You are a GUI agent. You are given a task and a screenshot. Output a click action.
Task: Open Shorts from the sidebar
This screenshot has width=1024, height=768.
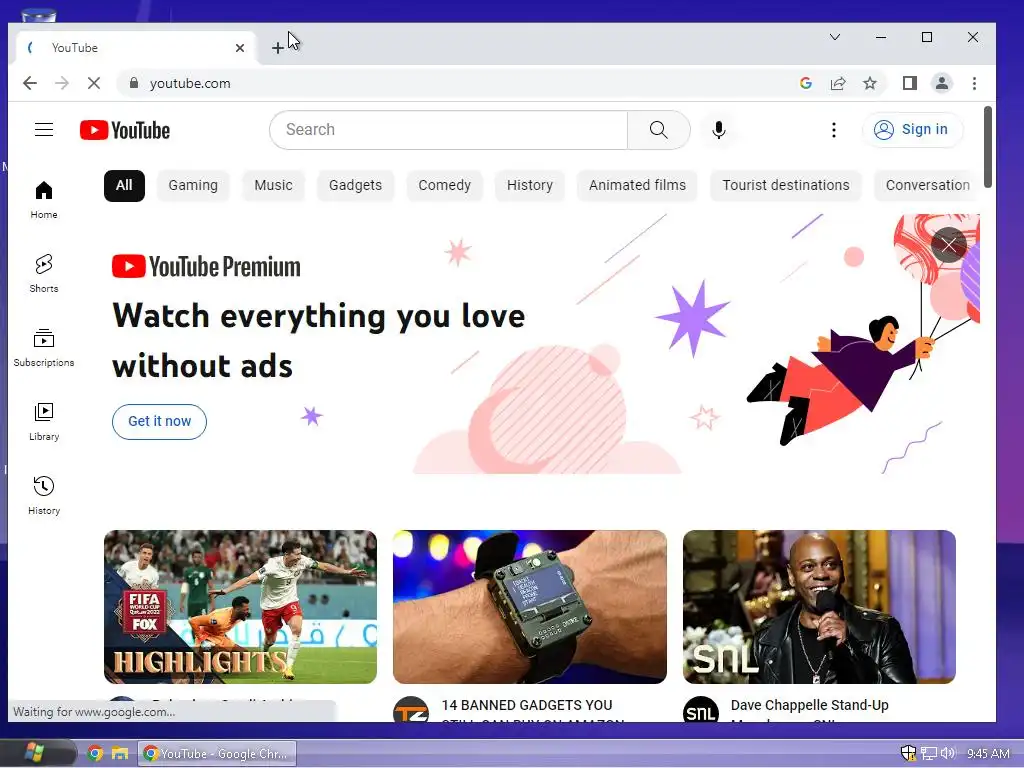pos(44,274)
